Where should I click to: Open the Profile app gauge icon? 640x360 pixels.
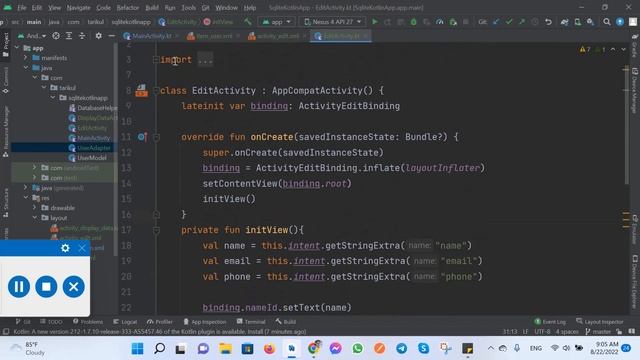click(440, 22)
